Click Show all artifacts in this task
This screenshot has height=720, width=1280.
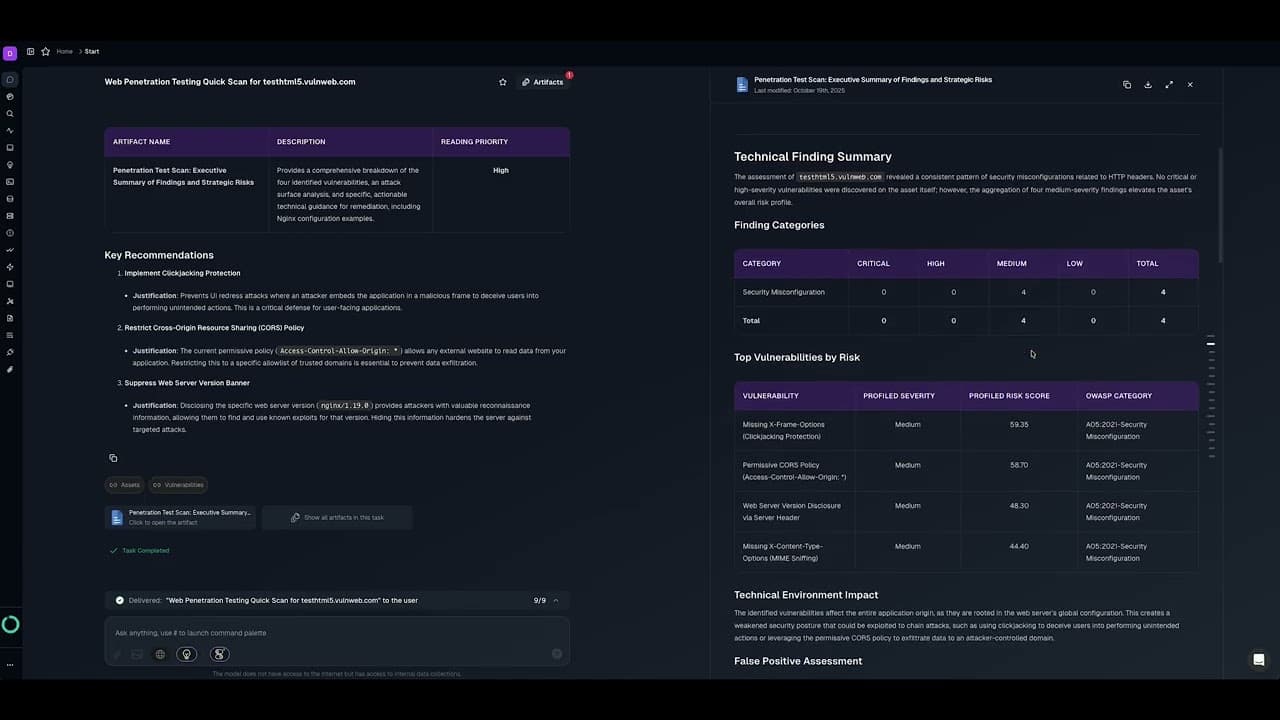(337, 517)
